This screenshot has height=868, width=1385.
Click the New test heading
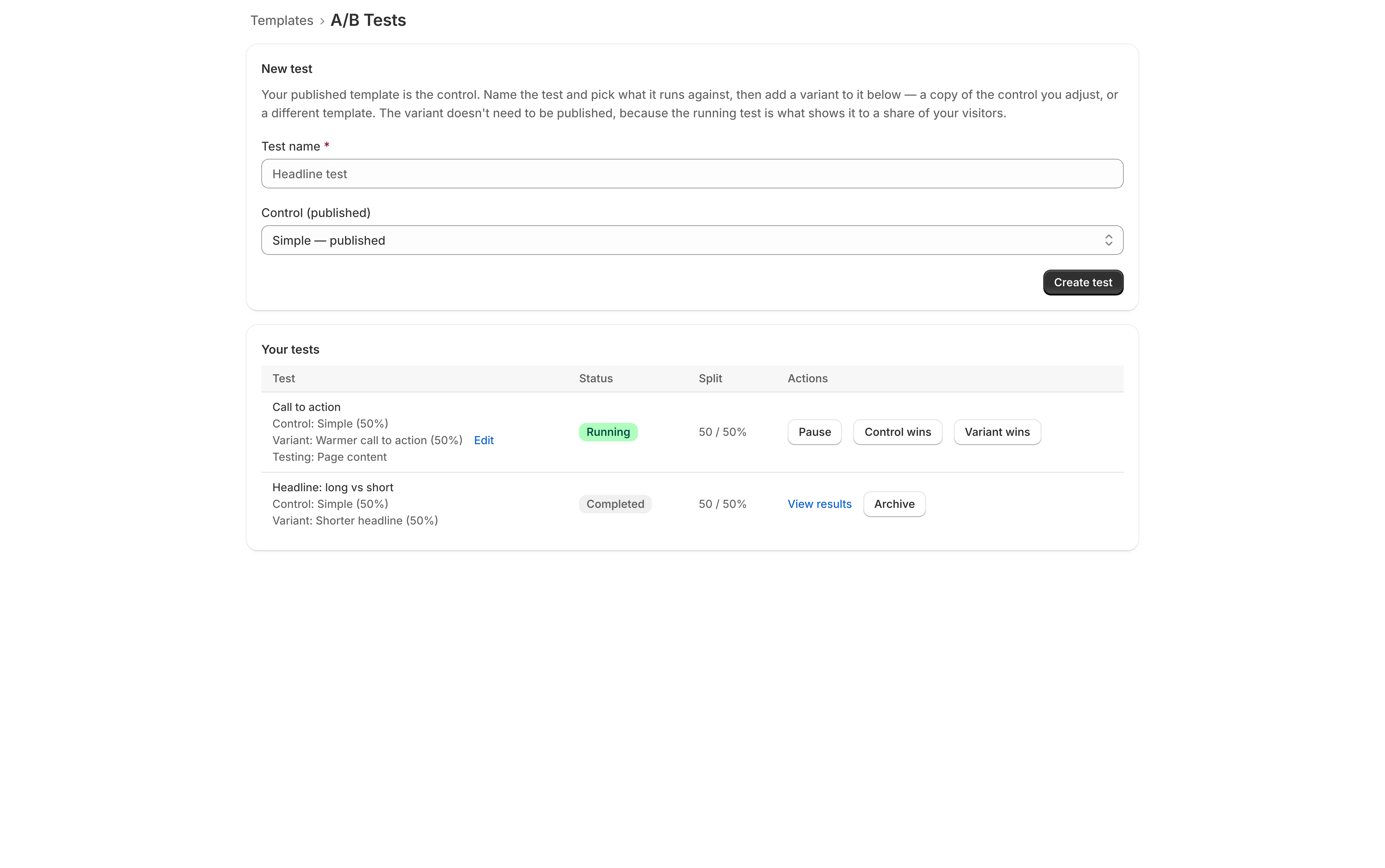point(286,69)
